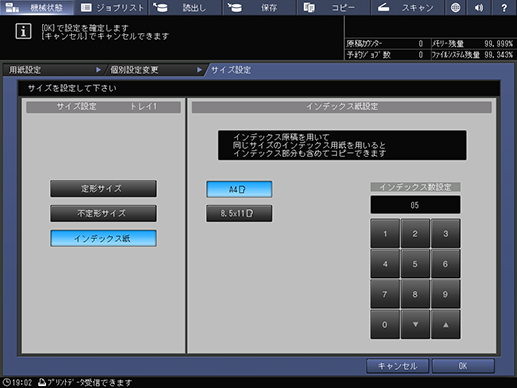Click the インデックス紙設定 header

click(x=342, y=107)
